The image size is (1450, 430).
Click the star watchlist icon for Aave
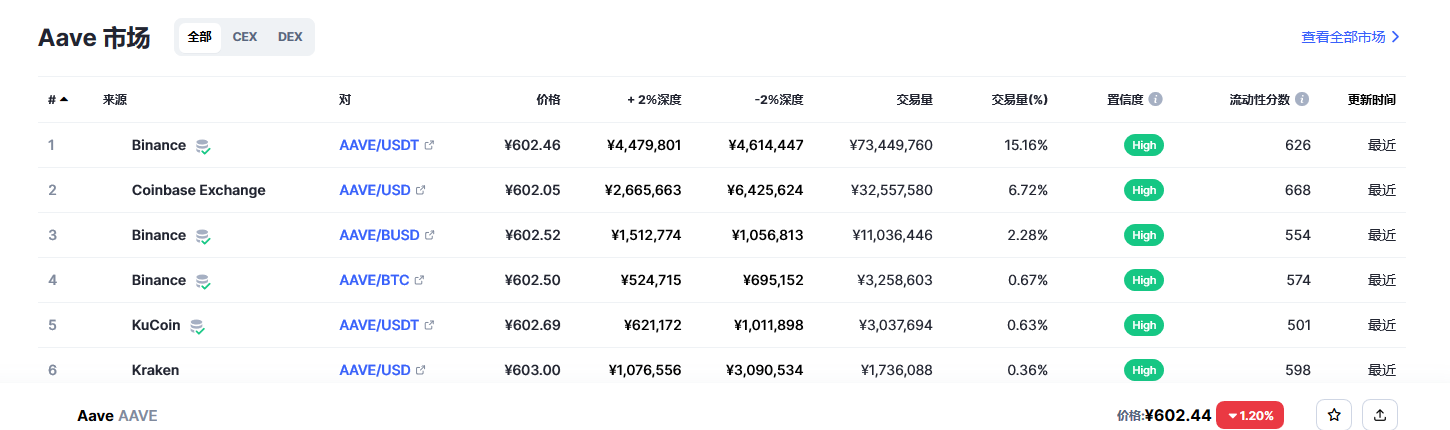point(1333,415)
